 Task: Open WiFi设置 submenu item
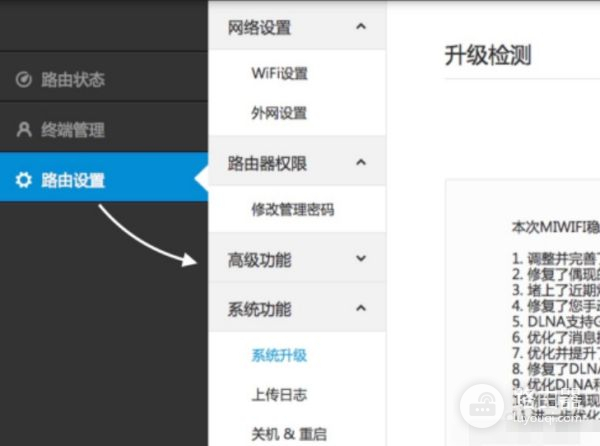(279, 73)
